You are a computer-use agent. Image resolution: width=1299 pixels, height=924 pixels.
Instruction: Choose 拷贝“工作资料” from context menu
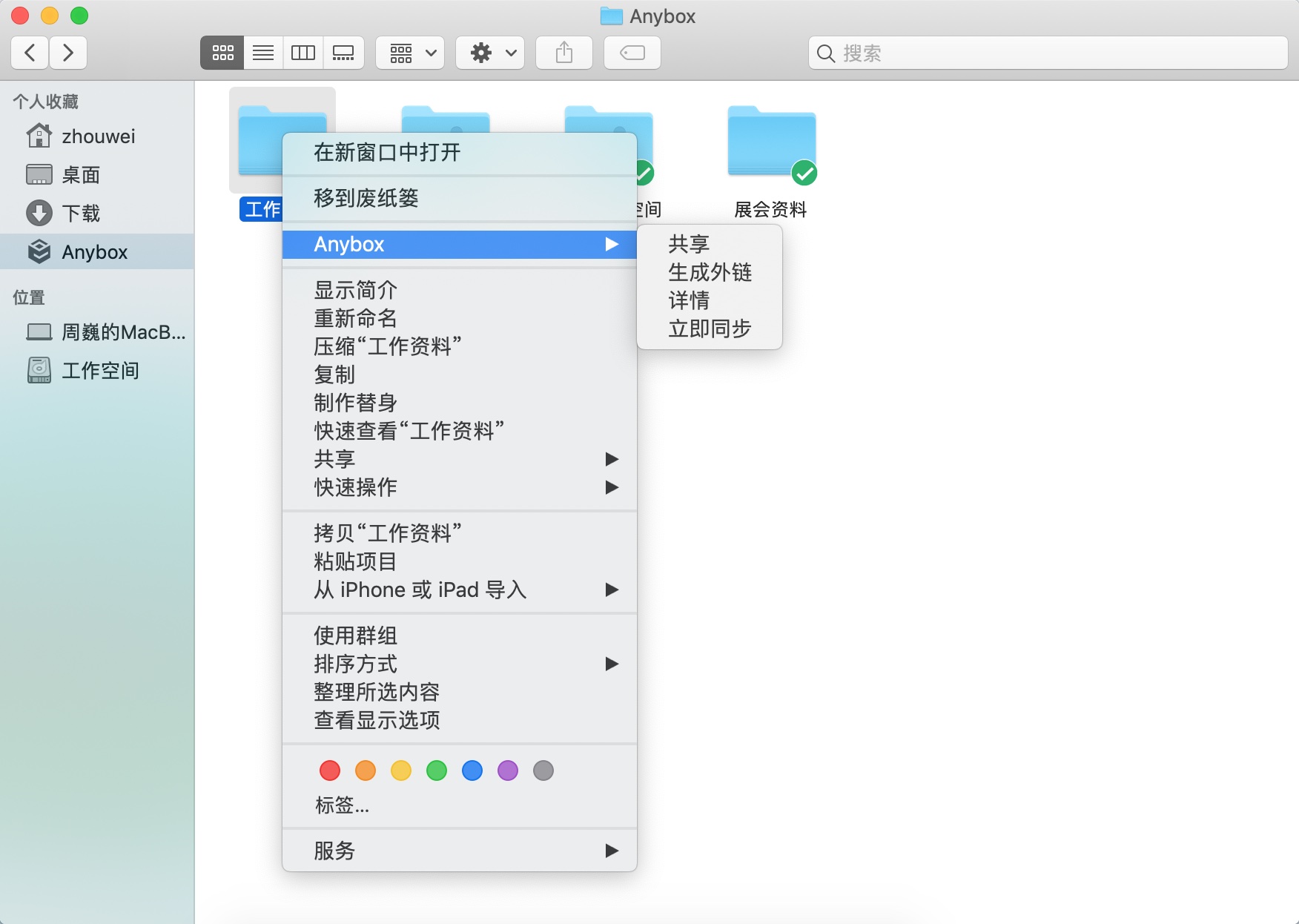(460, 533)
